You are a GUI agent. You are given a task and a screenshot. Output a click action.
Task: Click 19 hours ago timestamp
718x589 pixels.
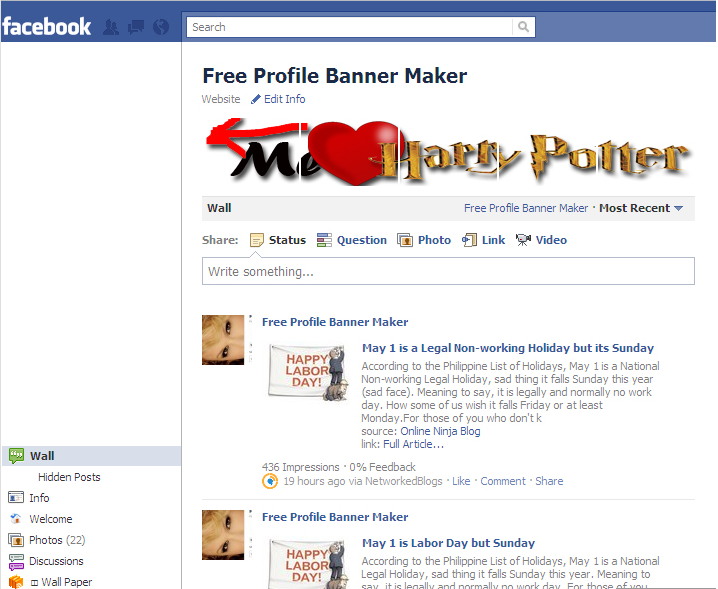[314, 481]
